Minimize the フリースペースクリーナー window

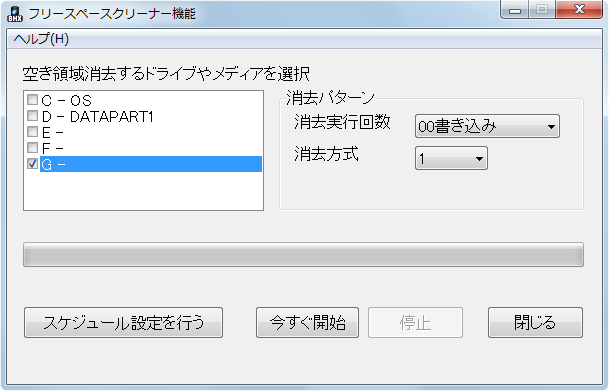514,10
